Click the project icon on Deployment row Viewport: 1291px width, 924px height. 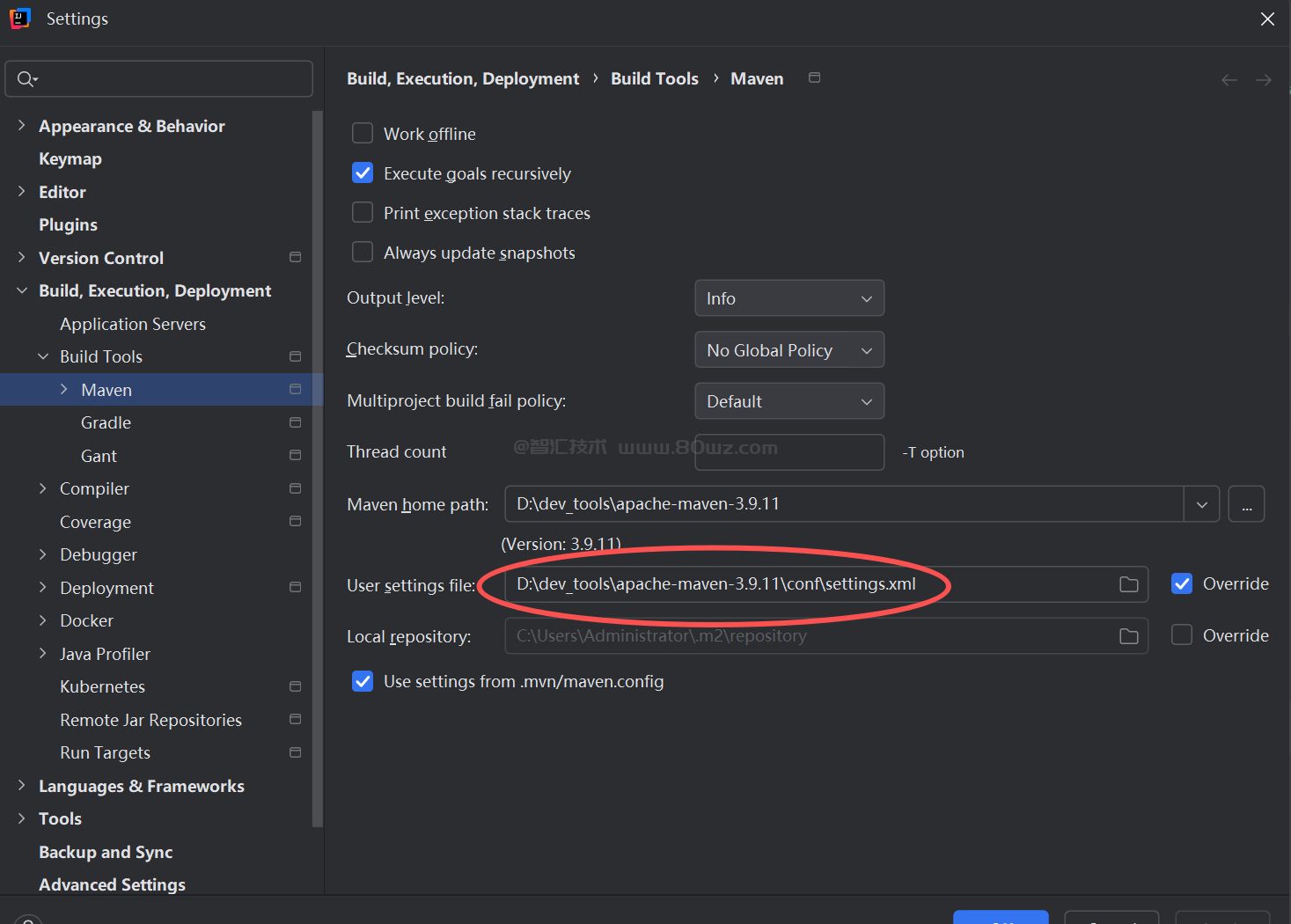pos(296,587)
